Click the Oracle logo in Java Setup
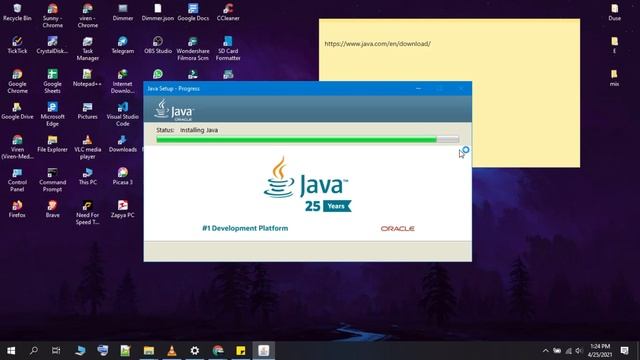The image size is (640, 360). (398, 229)
